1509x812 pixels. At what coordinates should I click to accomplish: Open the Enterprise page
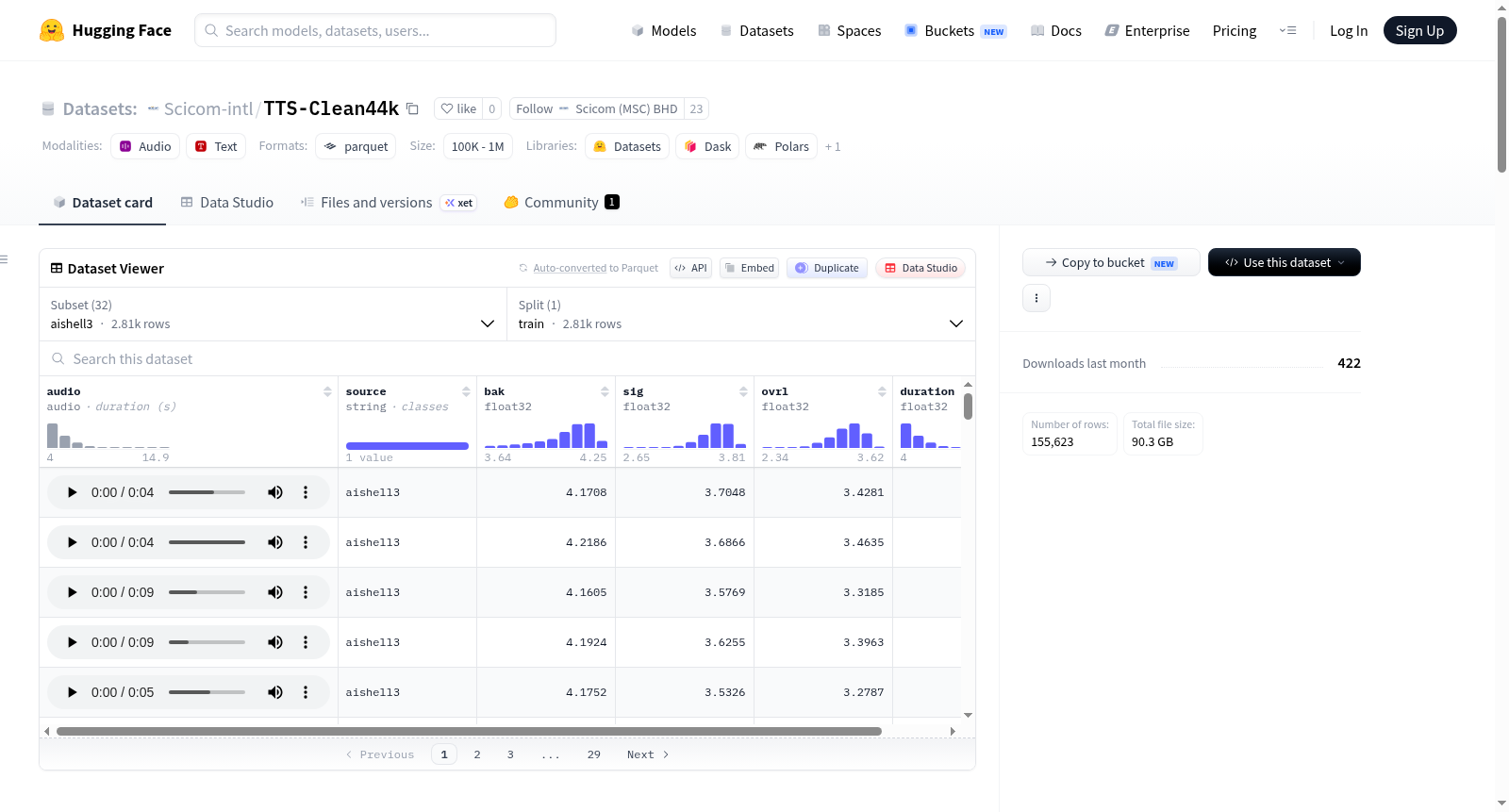[1147, 30]
